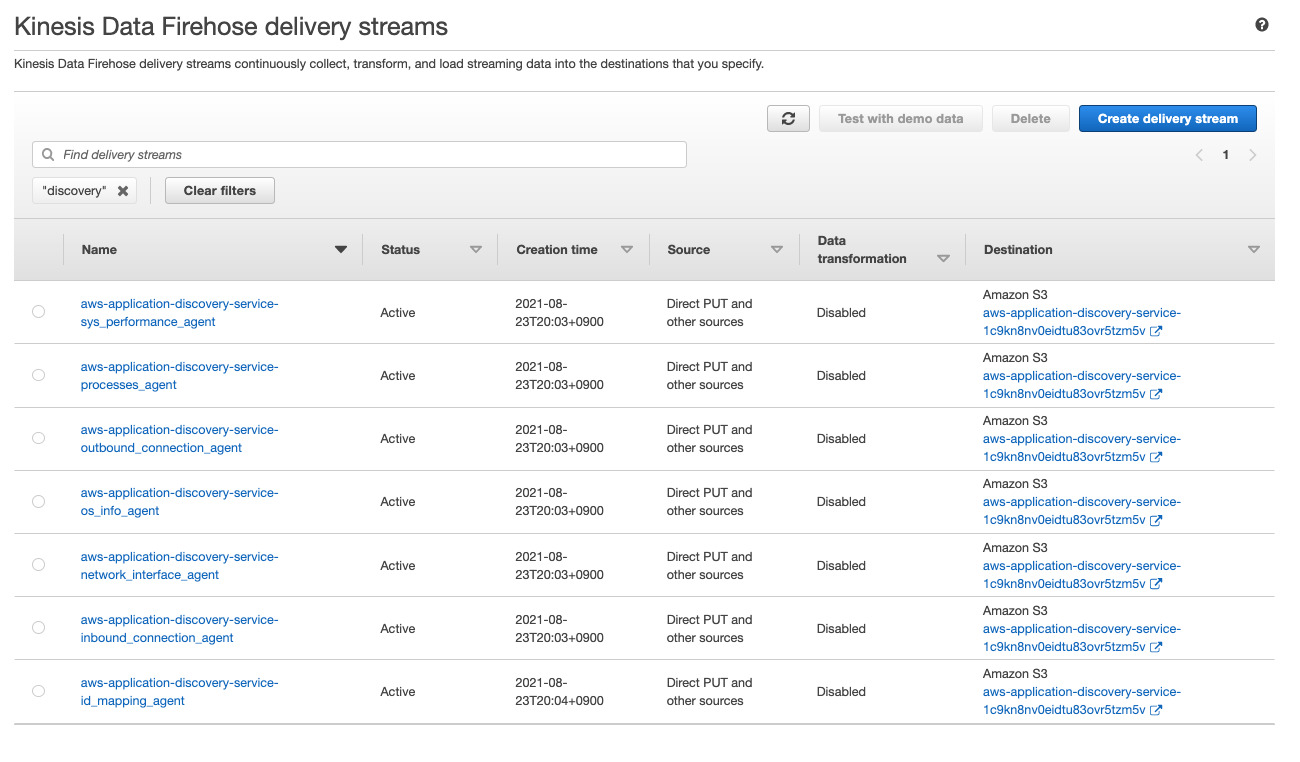Image resolution: width=1300 pixels, height=762 pixels.
Task: Click the Delete button
Action: point(1031,118)
